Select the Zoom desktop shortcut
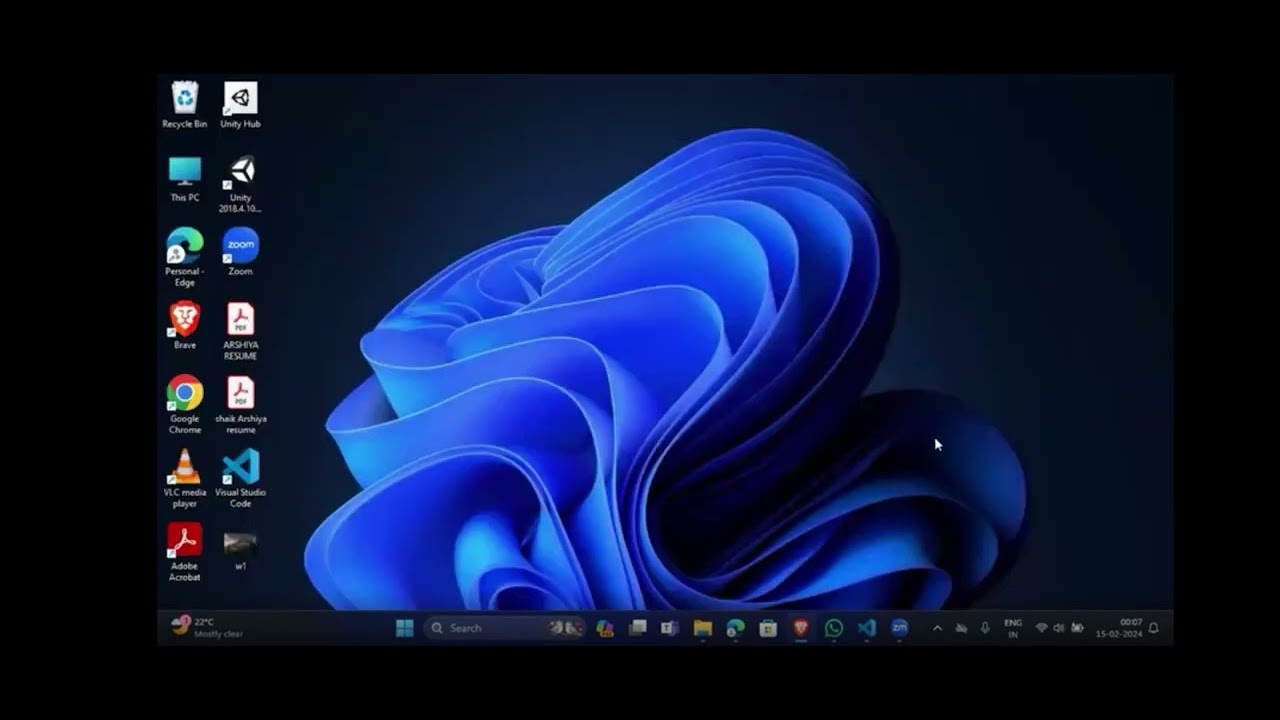Screen dimensions: 1280x720 240,252
